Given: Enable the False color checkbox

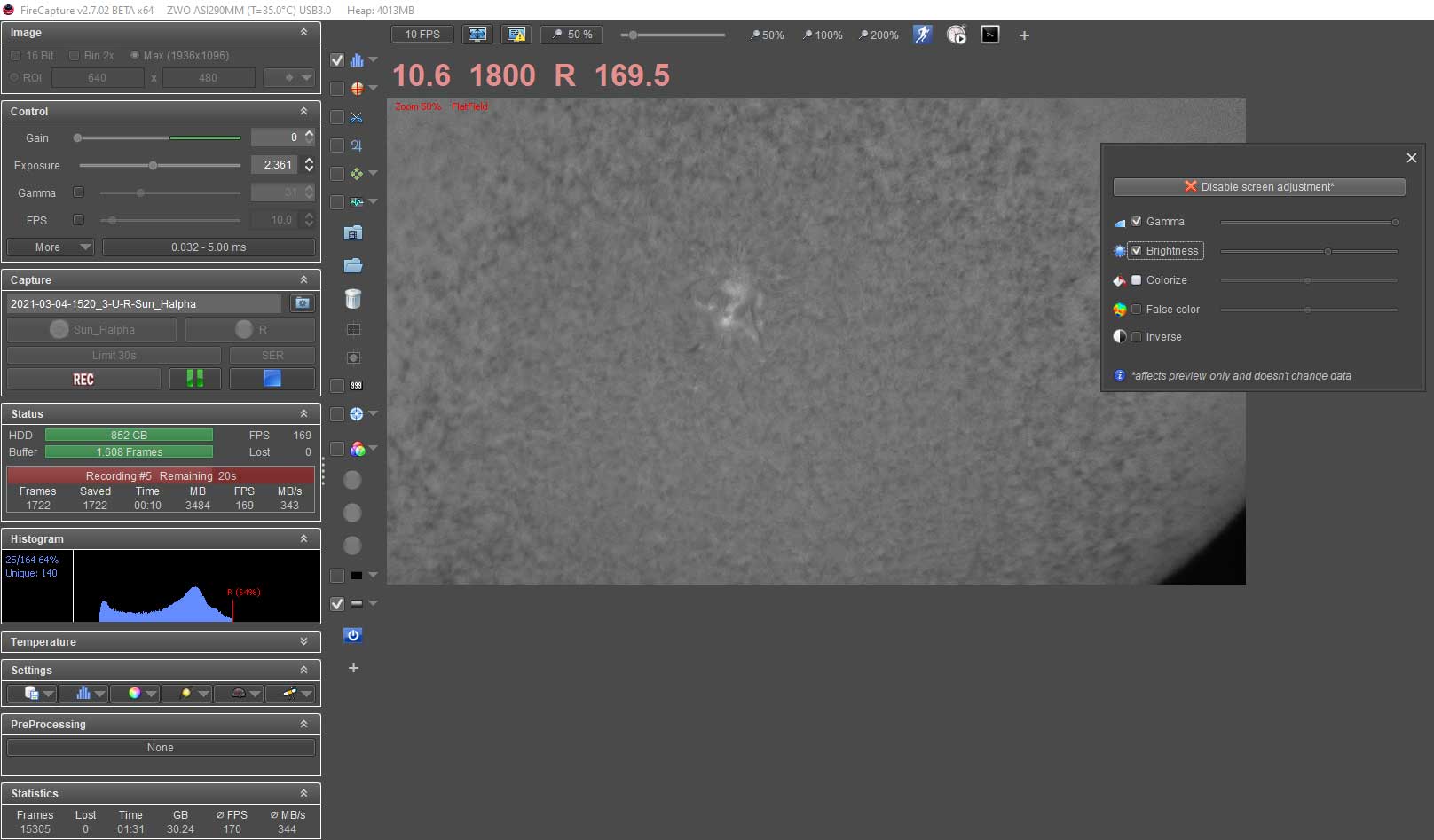Looking at the screenshot, I should pyautogui.click(x=1137, y=310).
